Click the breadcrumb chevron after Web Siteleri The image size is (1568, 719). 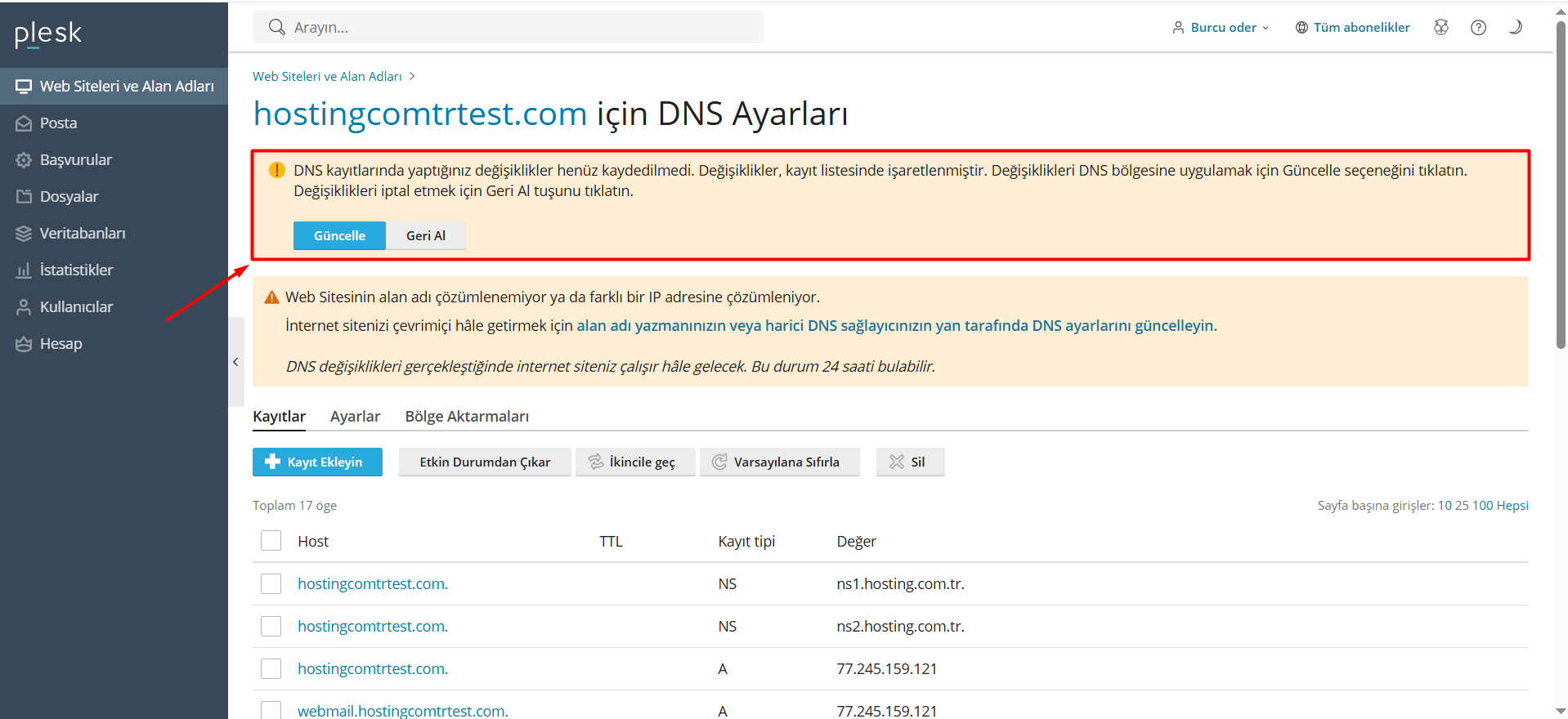pos(412,76)
